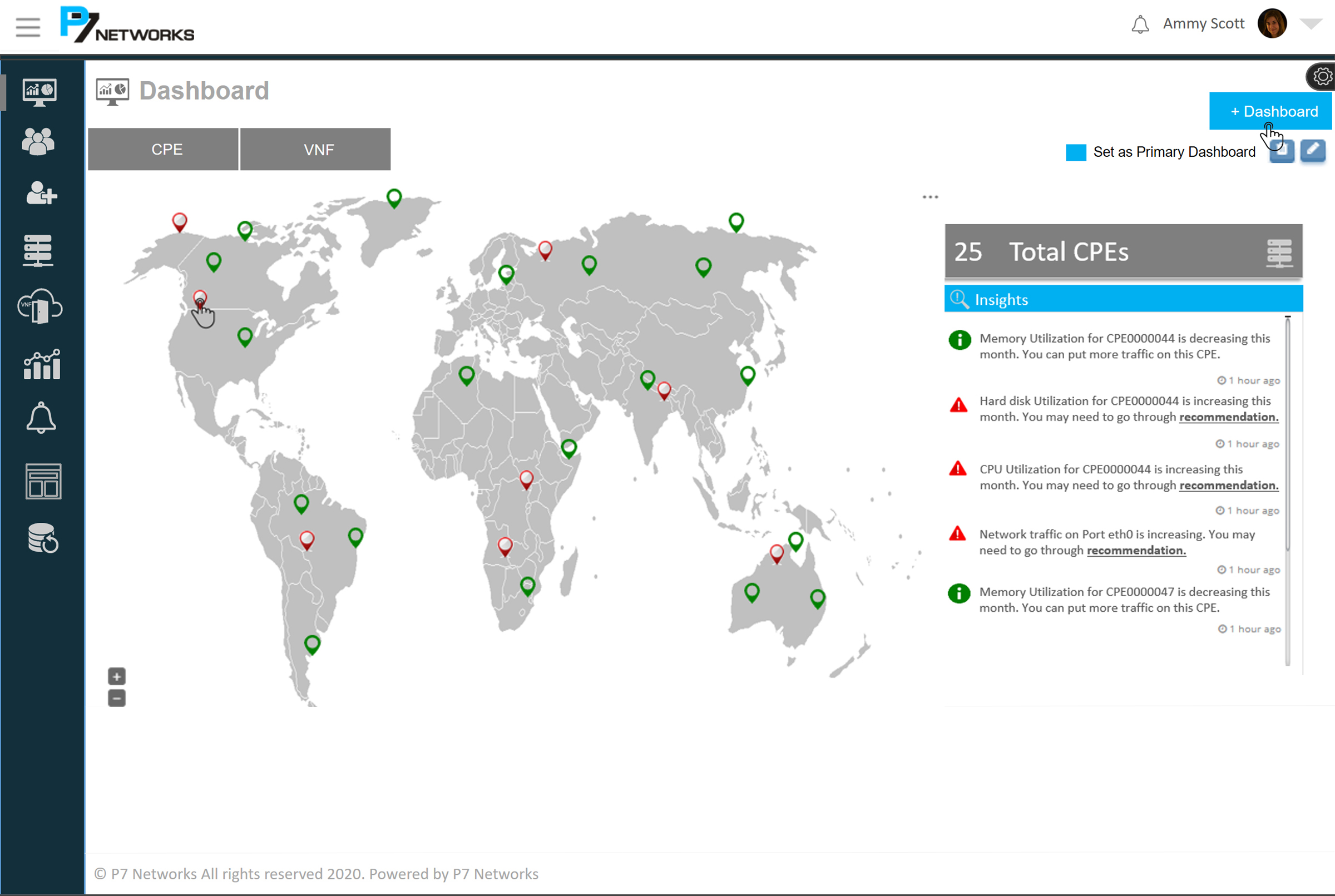The height and width of the screenshot is (896, 1335).
Task: Click the + Dashboard button
Action: [1270, 111]
